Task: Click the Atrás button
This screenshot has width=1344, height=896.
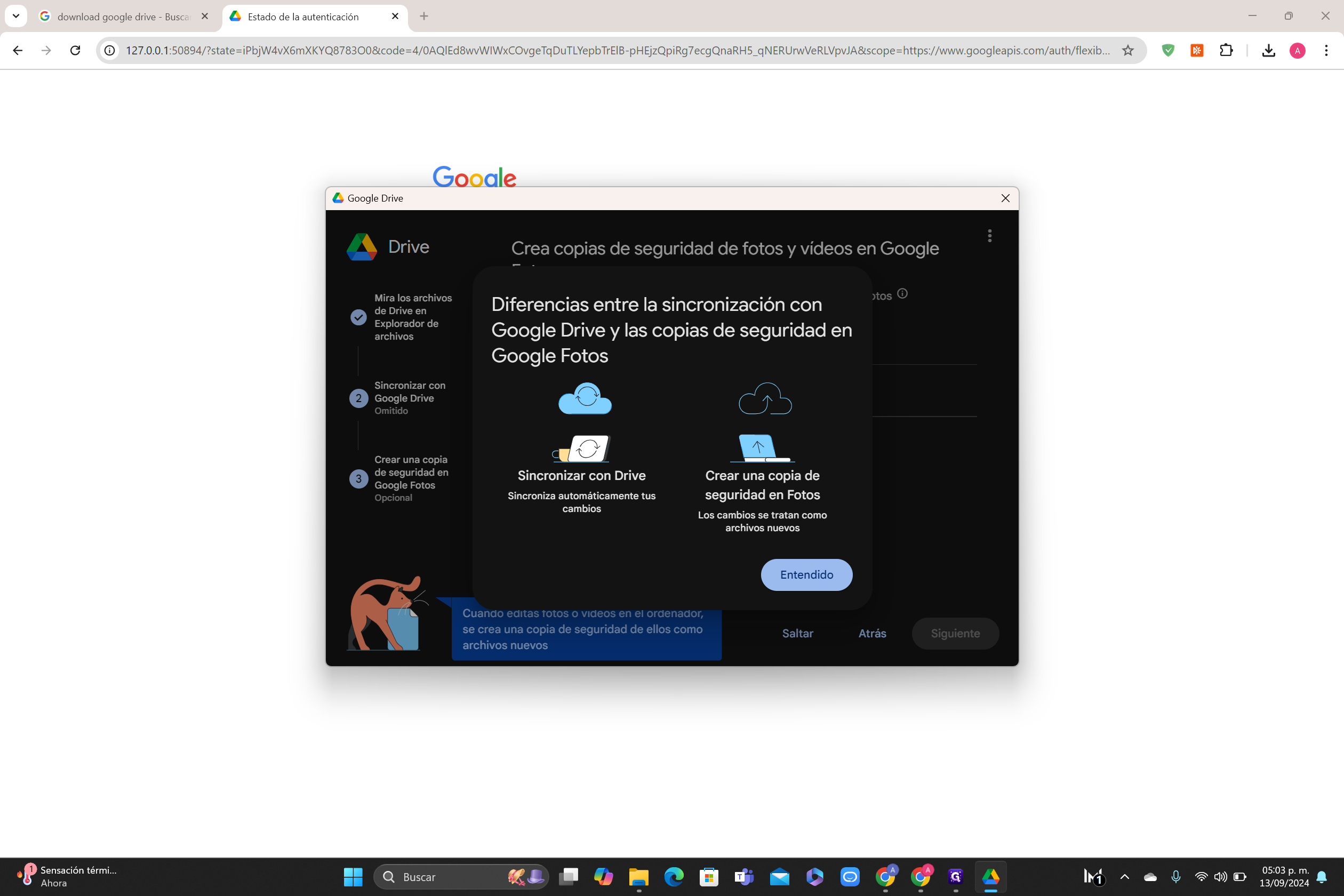Action: point(872,633)
